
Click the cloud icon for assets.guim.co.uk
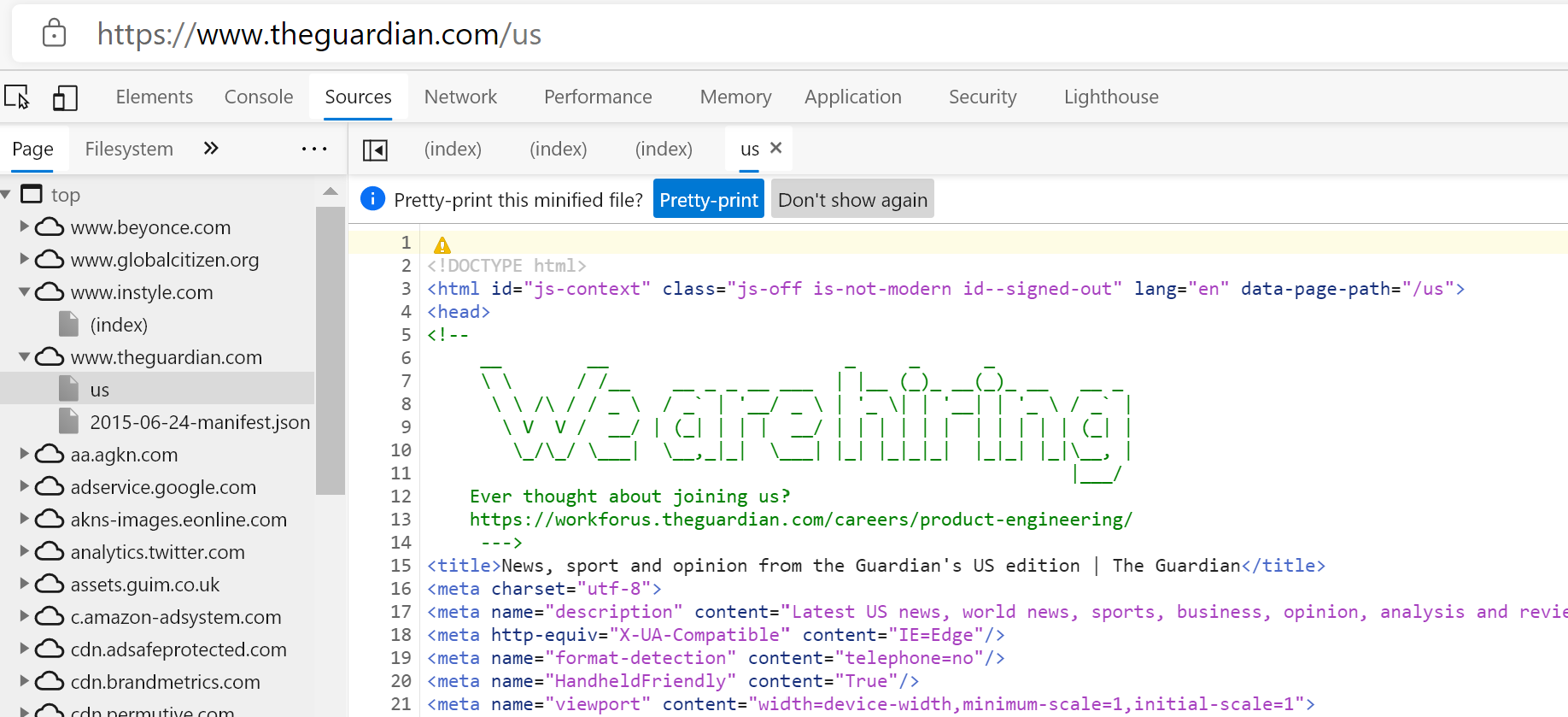[x=50, y=584]
